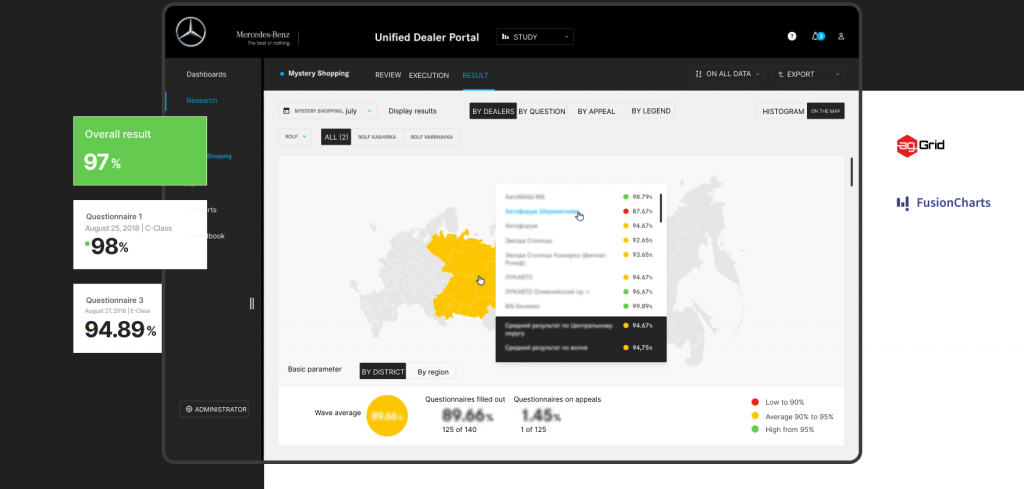This screenshot has width=1024, height=489.
Task: Open the help question mark icon
Action: [x=792, y=37]
